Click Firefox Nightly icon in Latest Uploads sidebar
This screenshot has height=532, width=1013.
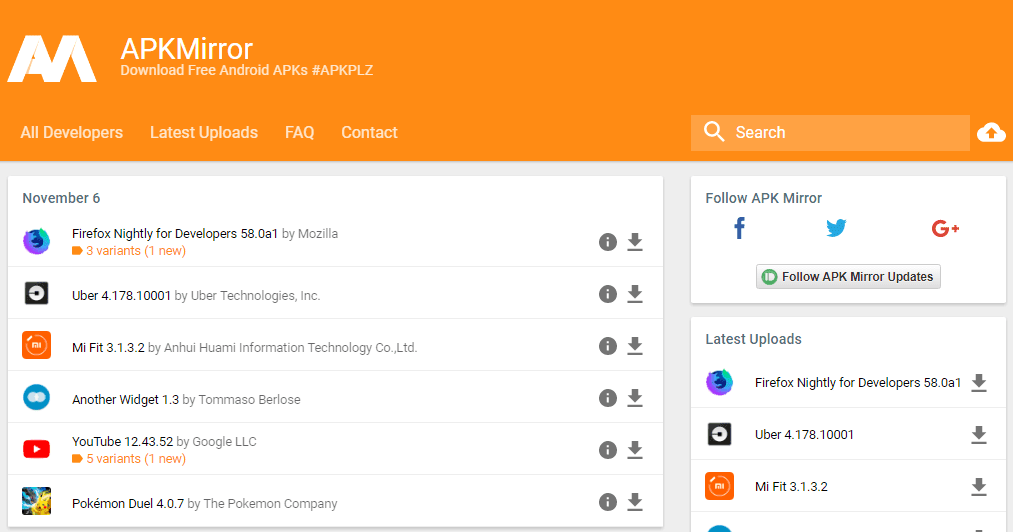[x=720, y=383]
